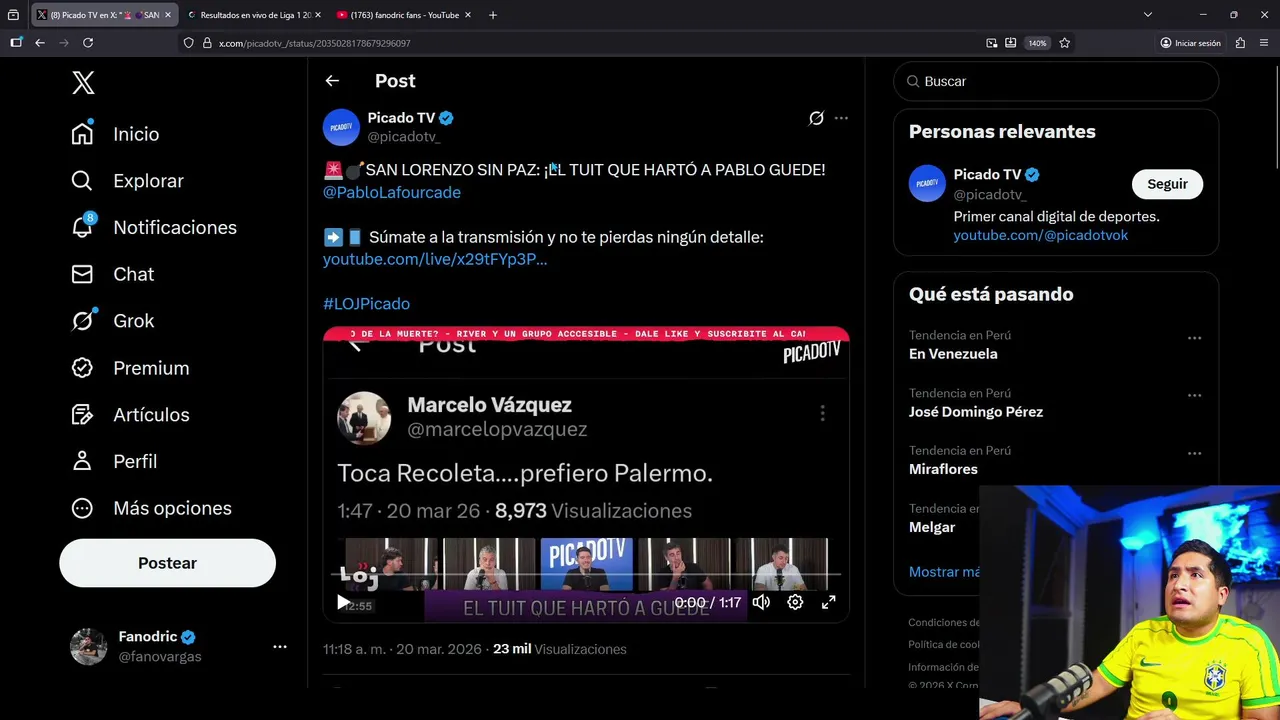The height and width of the screenshot is (720, 1280).
Task: Open options for José Domingo Pérez trend
Action: (1194, 396)
